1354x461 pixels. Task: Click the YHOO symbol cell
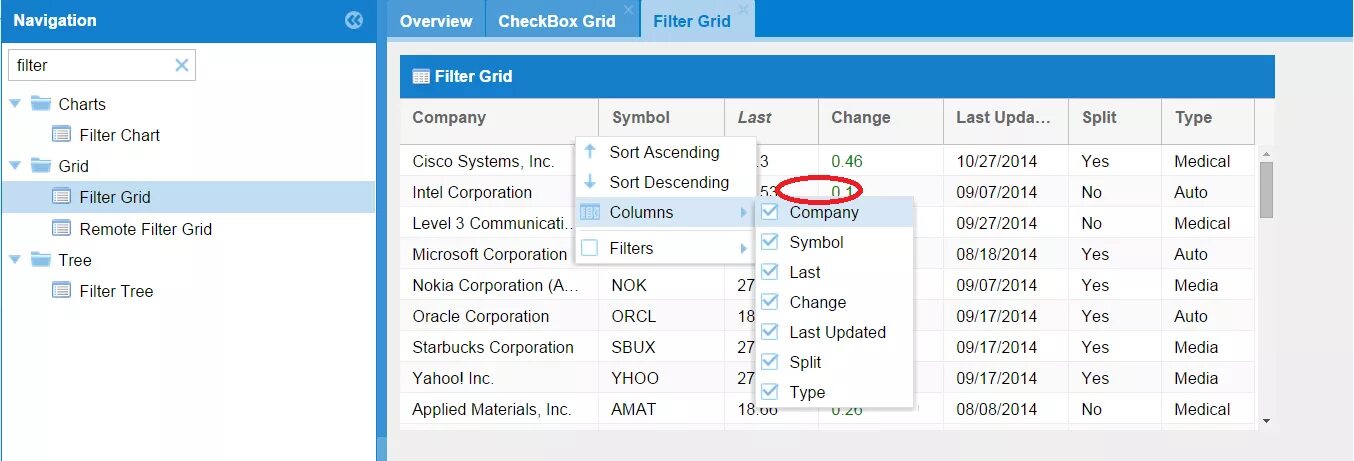click(x=661, y=378)
